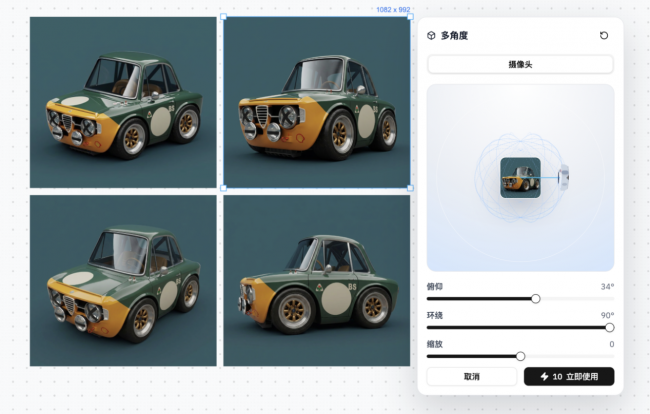
Task: Click the 90° orbit value
Action: pos(607,315)
